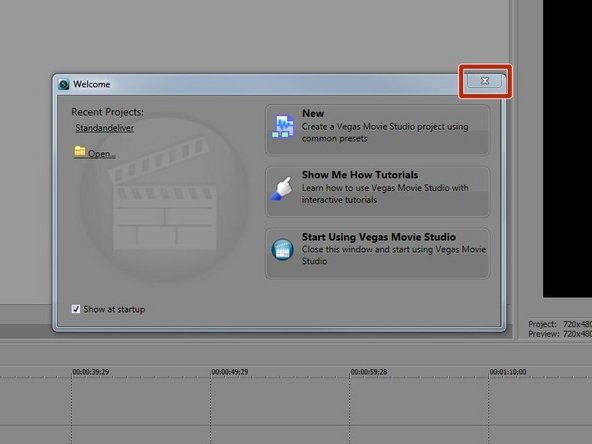The height and width of the screenshot is (444, 592).
Task: Click the Recent Projects heading
Action: tap(108, 112)
